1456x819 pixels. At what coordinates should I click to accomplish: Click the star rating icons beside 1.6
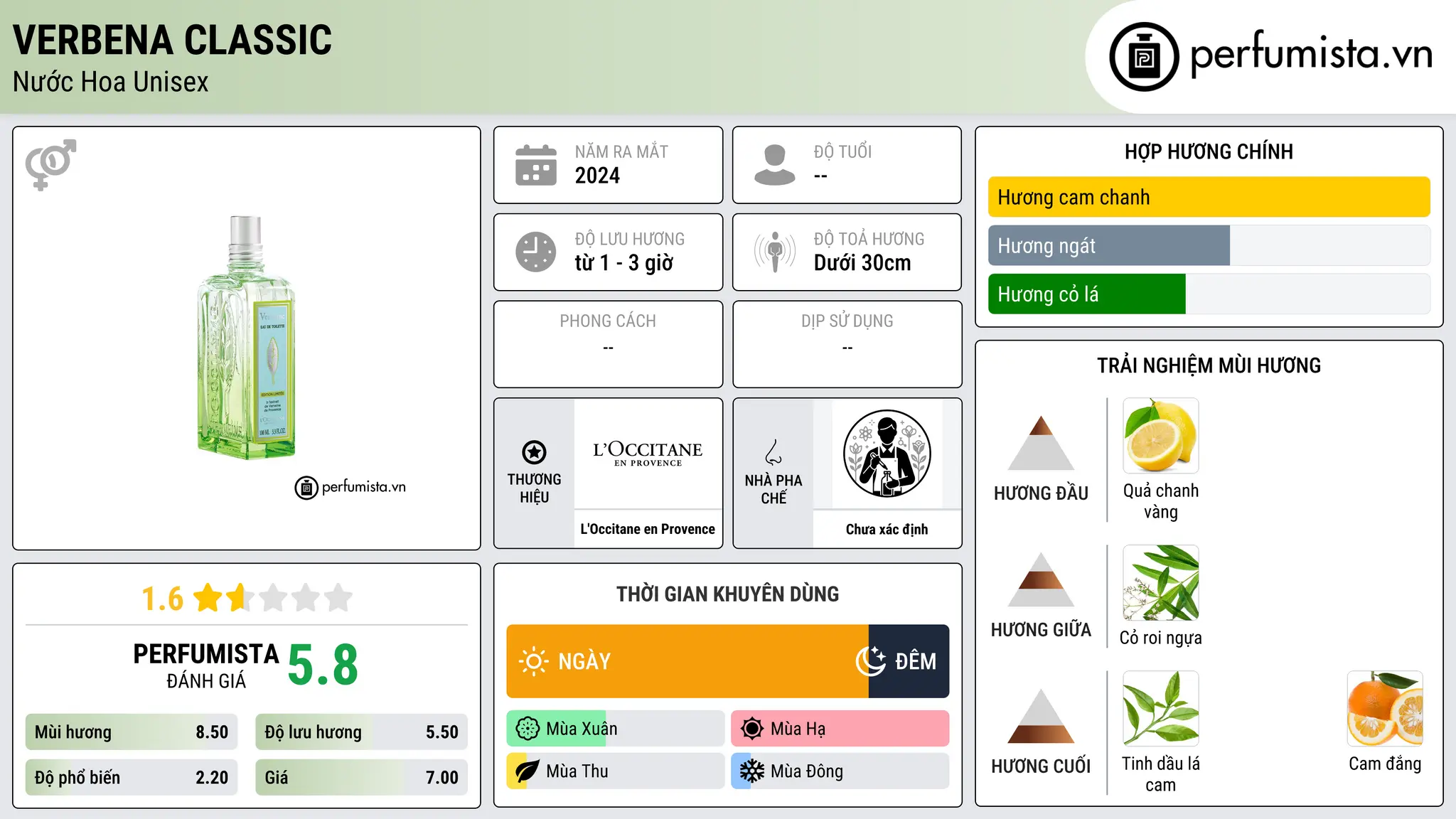coord(273,598)
